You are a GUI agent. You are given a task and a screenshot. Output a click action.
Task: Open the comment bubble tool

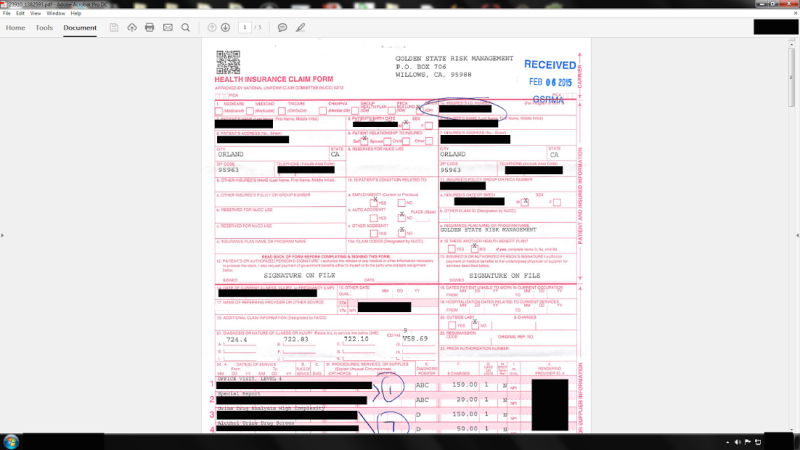pyautogui.click(x=283, y=27)
